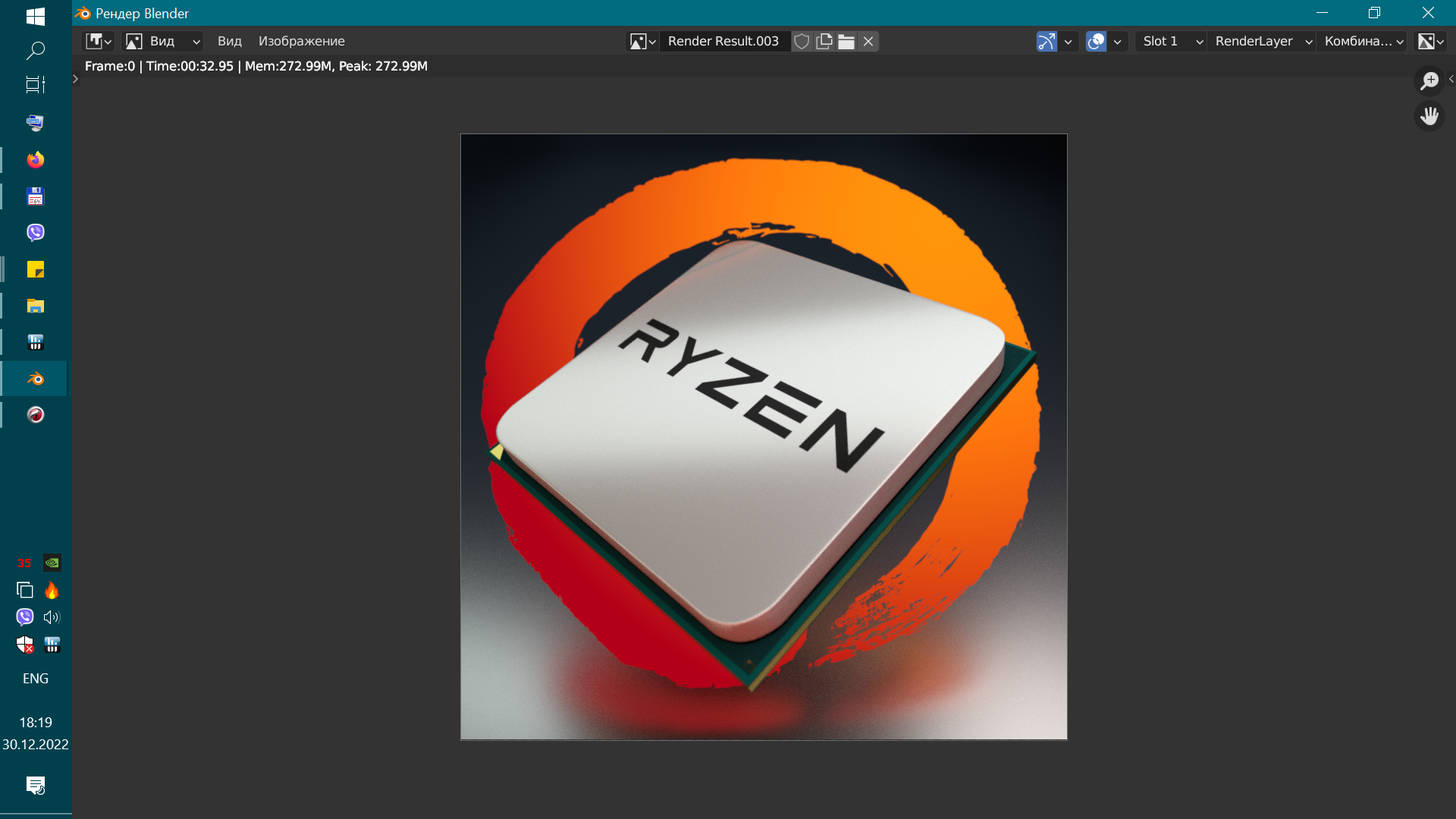Open the NVIDIA GeForce tray icon
Screen dimensions: 1456x819
pyautogui.click(x=52, y=563)
